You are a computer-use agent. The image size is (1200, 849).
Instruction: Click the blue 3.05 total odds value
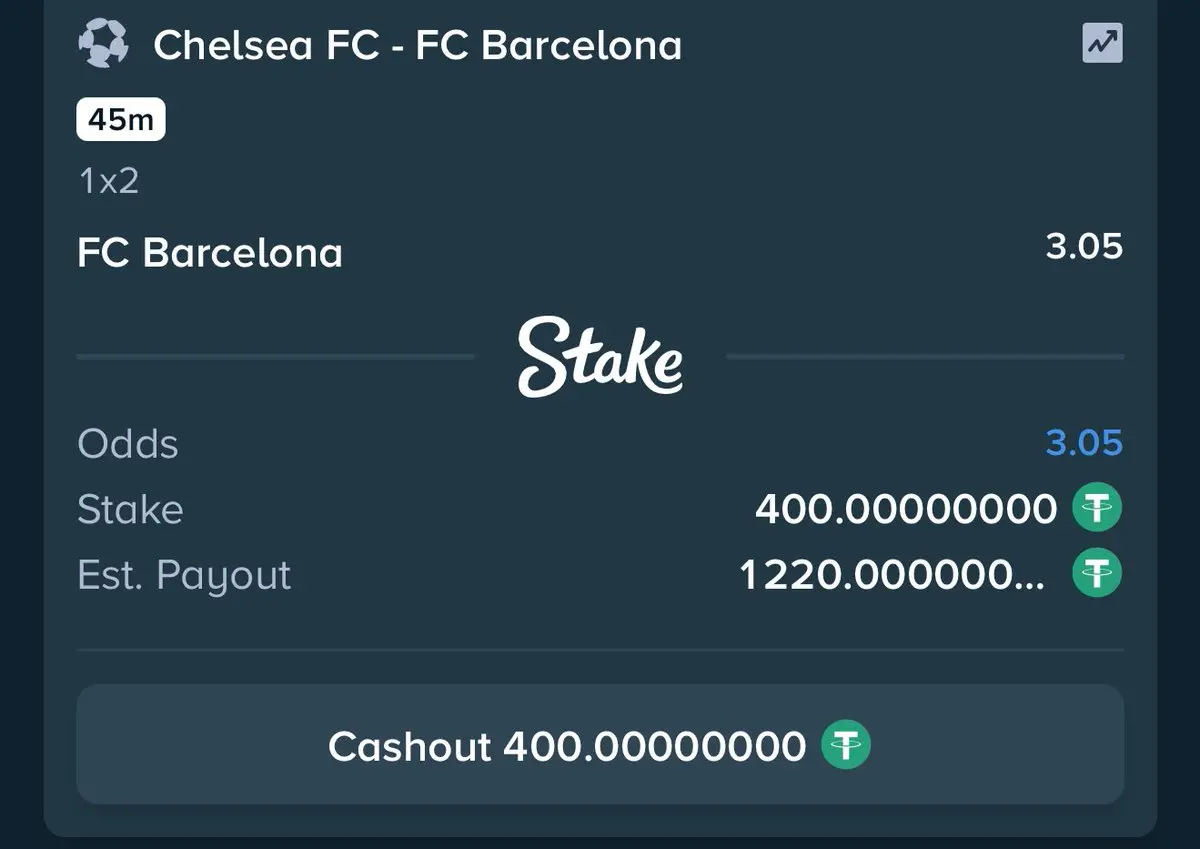(x=1084, y=442)
